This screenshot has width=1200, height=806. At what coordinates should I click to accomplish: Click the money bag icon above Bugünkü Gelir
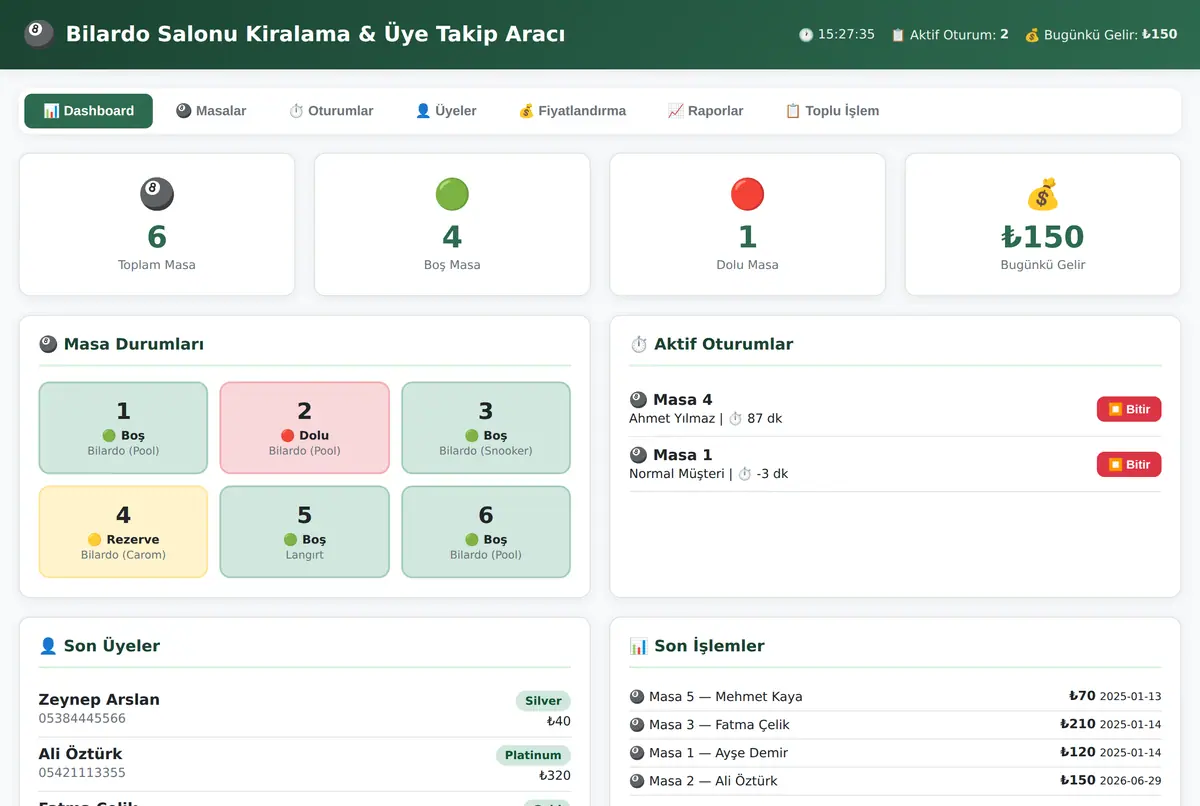click(1043, 194)
